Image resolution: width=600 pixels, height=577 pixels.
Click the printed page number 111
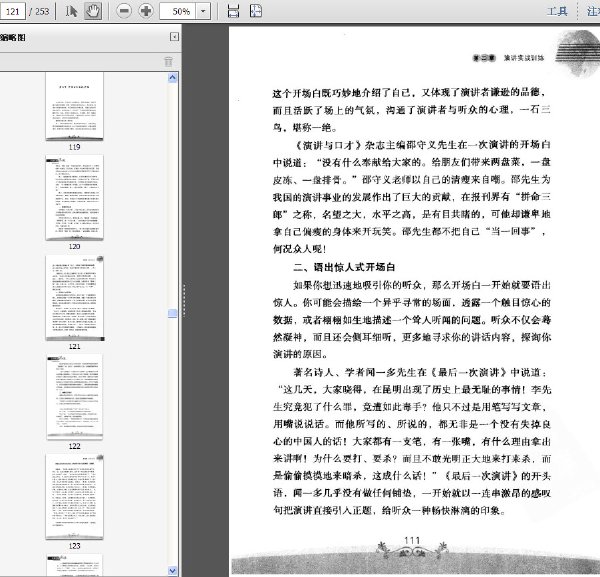412,540
